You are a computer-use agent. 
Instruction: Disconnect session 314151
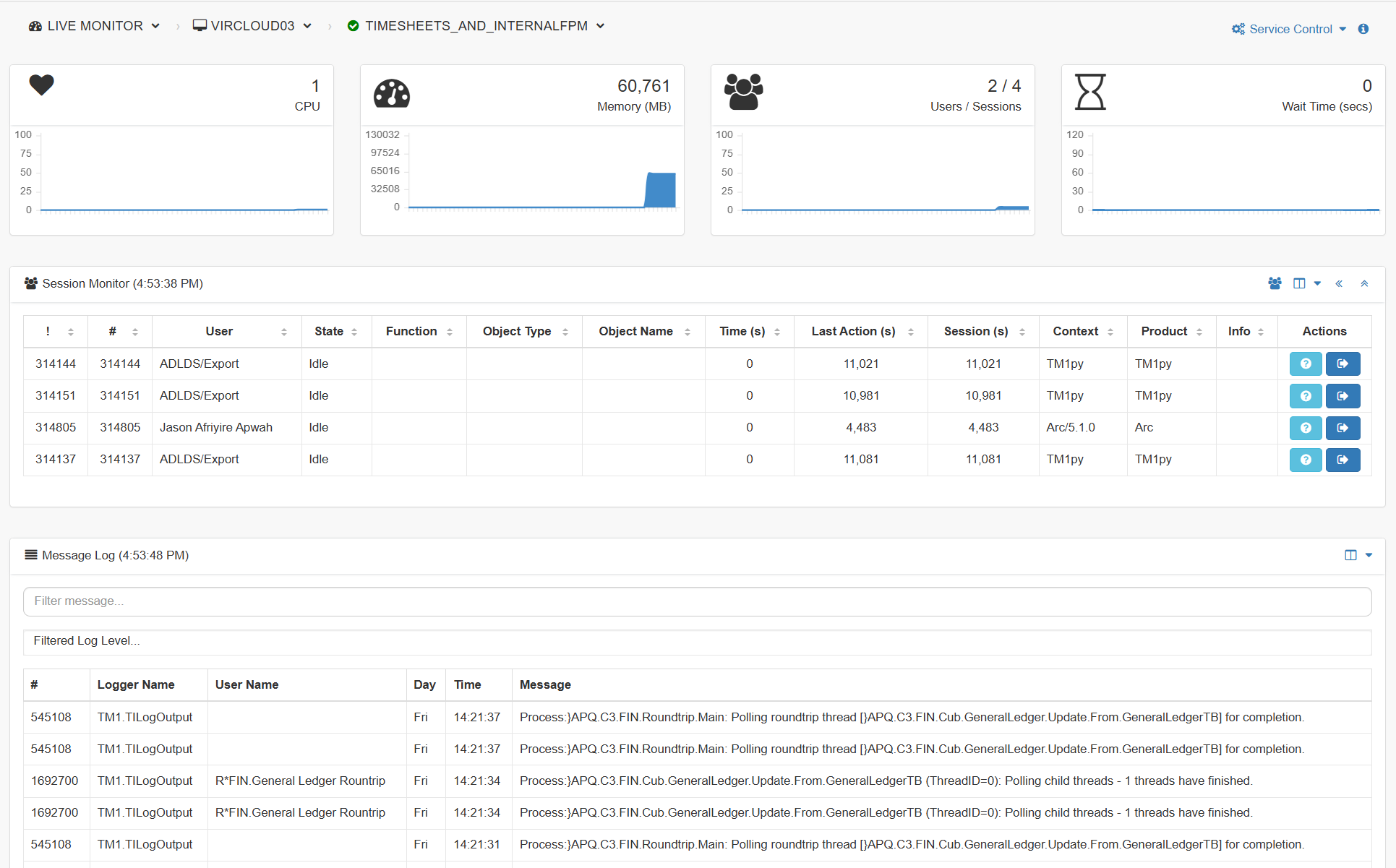(1343, 396)
